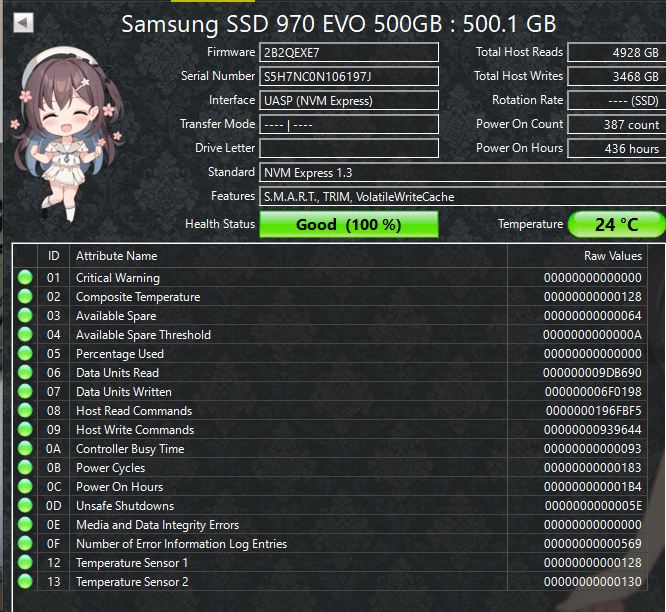The image size is (666, 612).
Task: Click green status icon for Composite Temperature
Action: pos(25,296)
